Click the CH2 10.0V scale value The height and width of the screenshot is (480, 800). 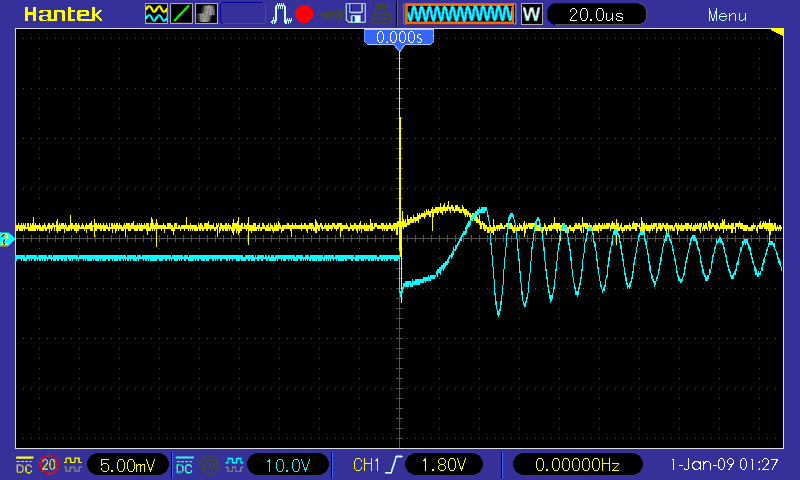(x=288, y=465)
